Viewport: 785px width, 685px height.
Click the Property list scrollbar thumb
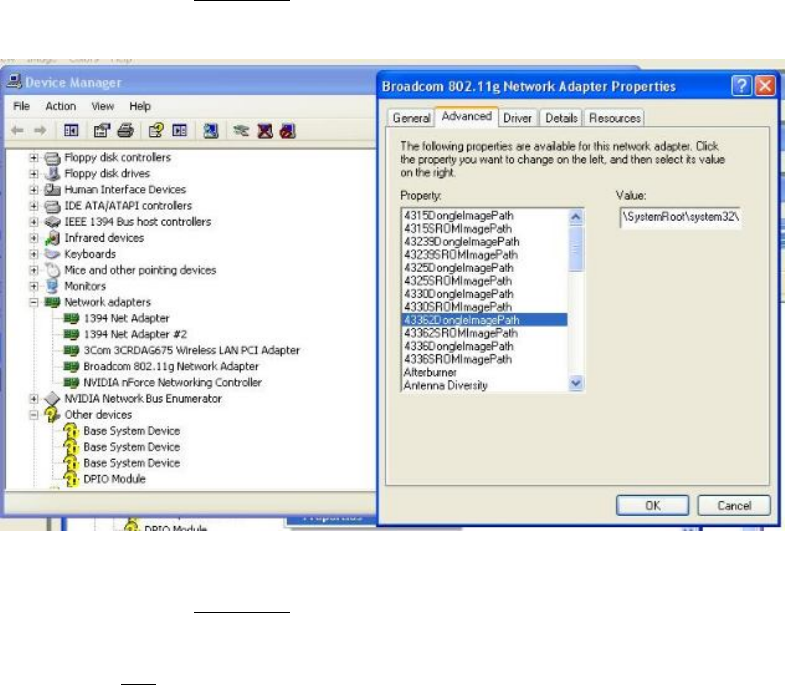pos(576,249)
